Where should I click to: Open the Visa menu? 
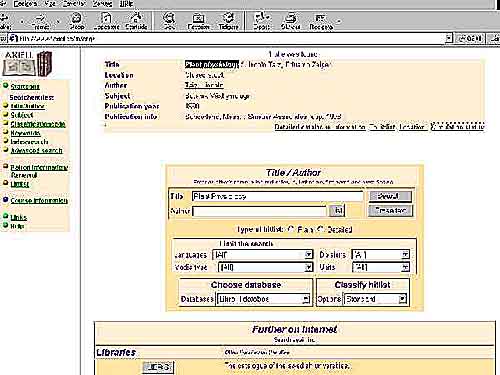pyautogui.click(x=50, y=4)
